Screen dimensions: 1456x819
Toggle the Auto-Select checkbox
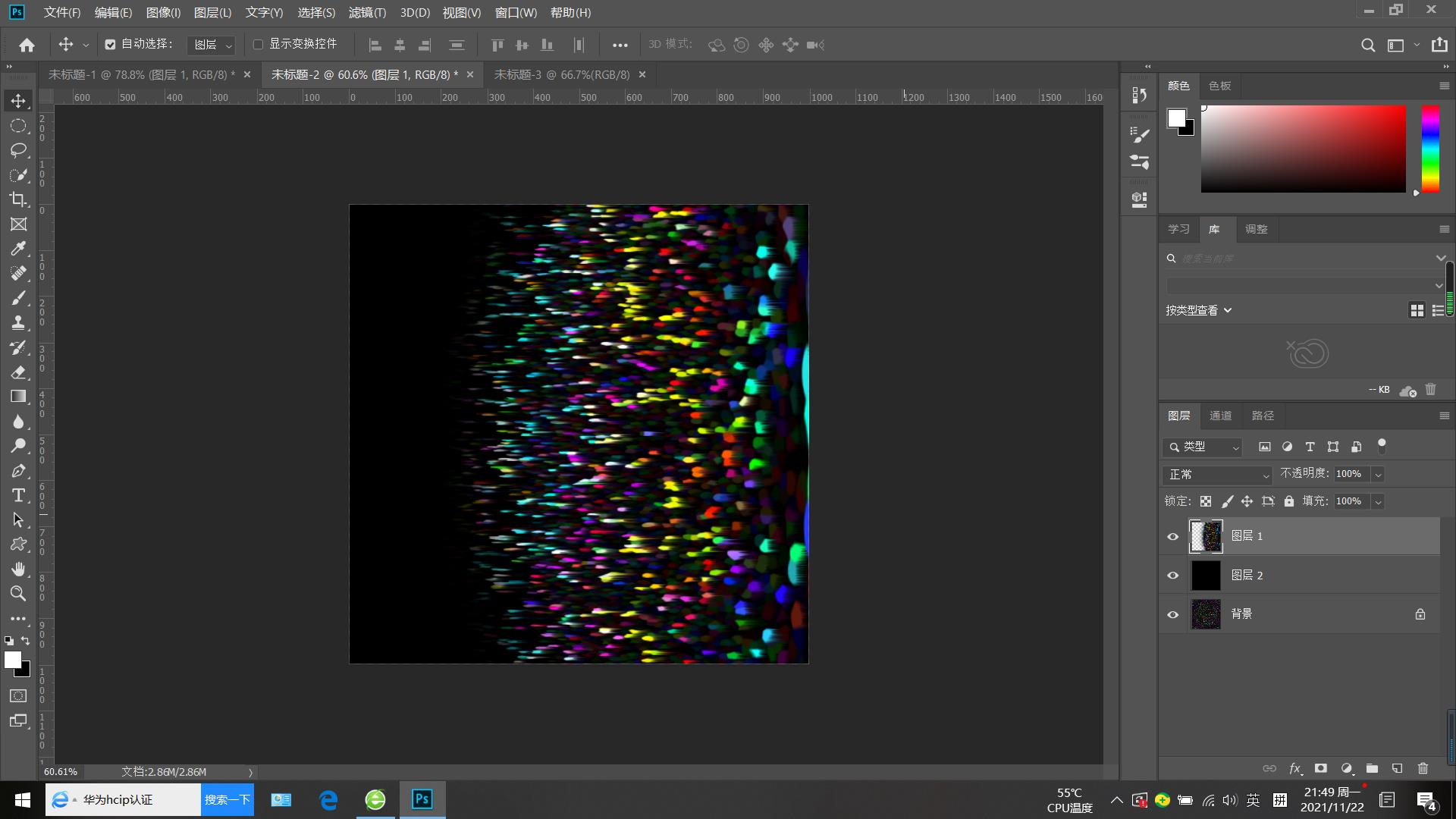(110, 45)
